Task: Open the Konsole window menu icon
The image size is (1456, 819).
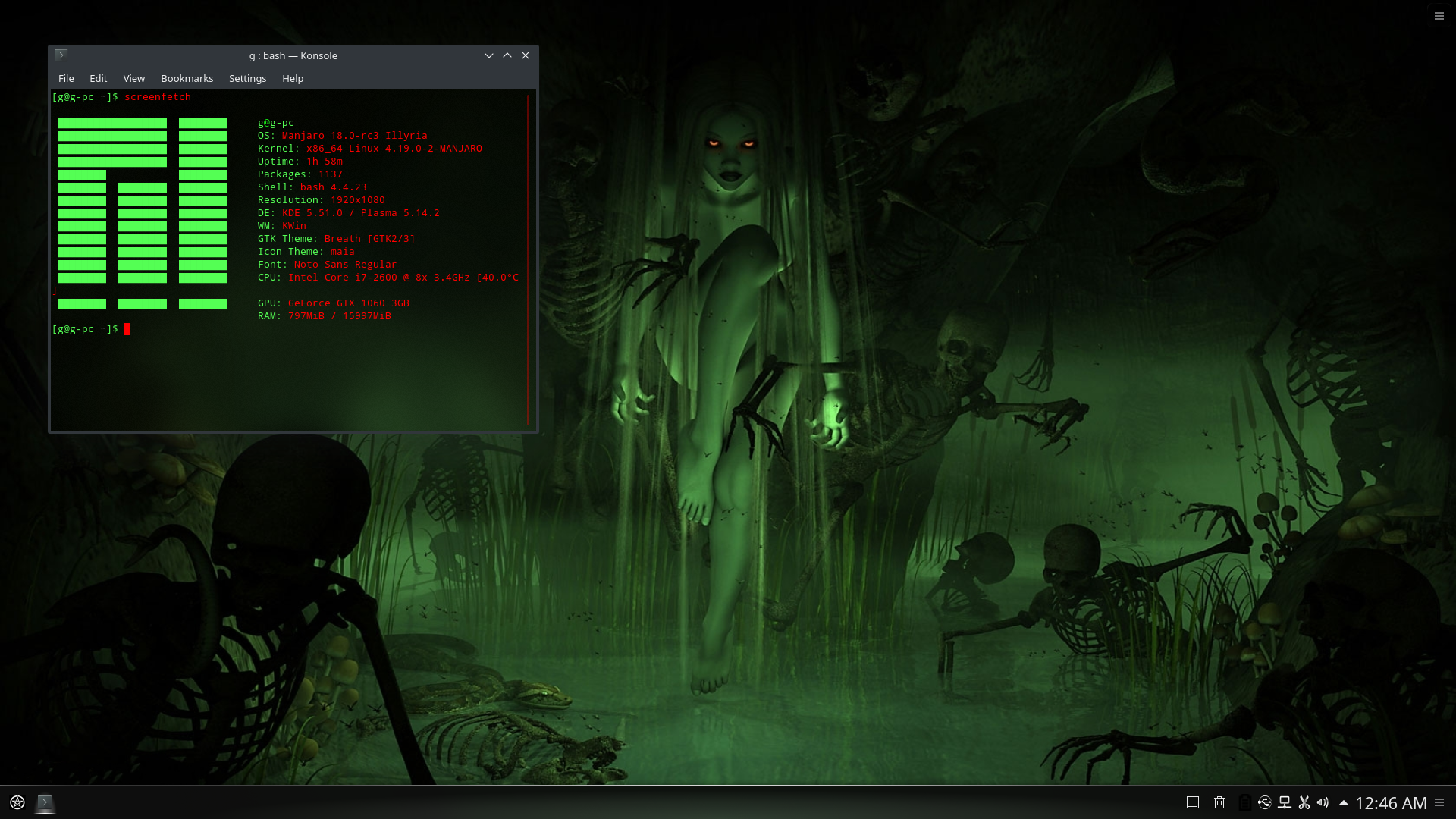Action: coord(61,55)
